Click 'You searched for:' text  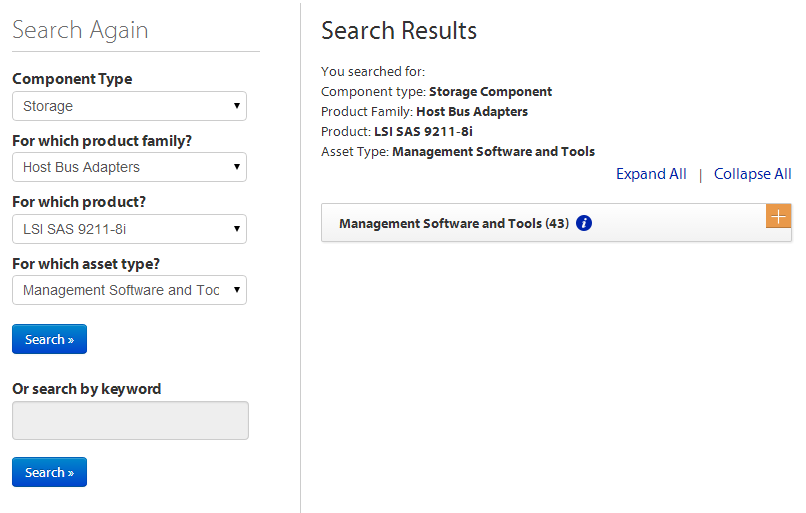(373, 71)
